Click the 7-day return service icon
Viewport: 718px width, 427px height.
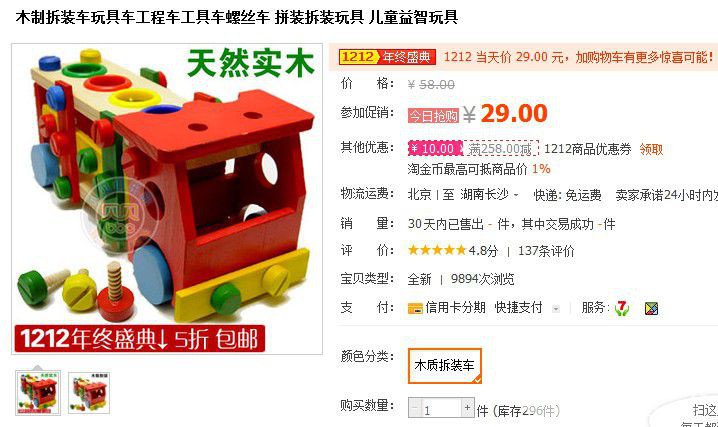pos(621,308)
